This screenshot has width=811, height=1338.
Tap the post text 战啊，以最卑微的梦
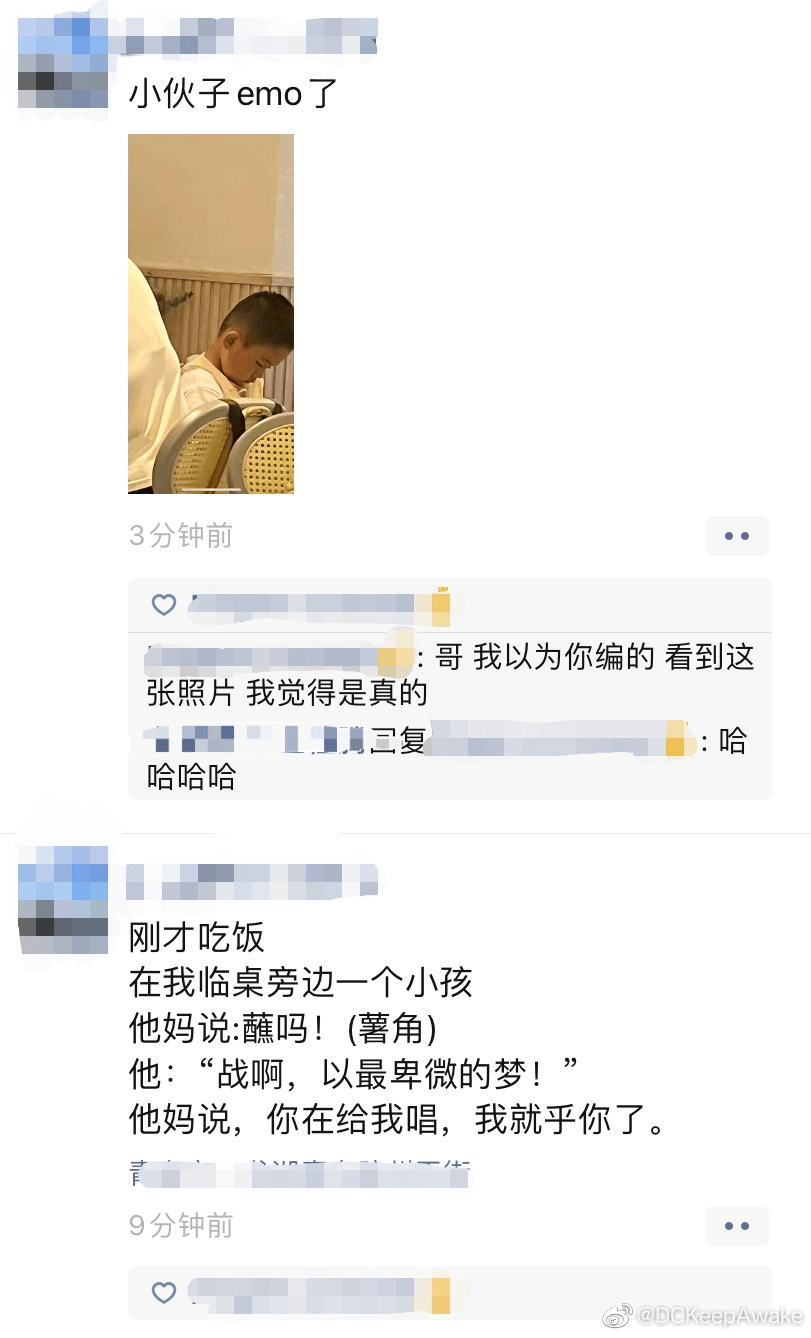coord(354,1074)
